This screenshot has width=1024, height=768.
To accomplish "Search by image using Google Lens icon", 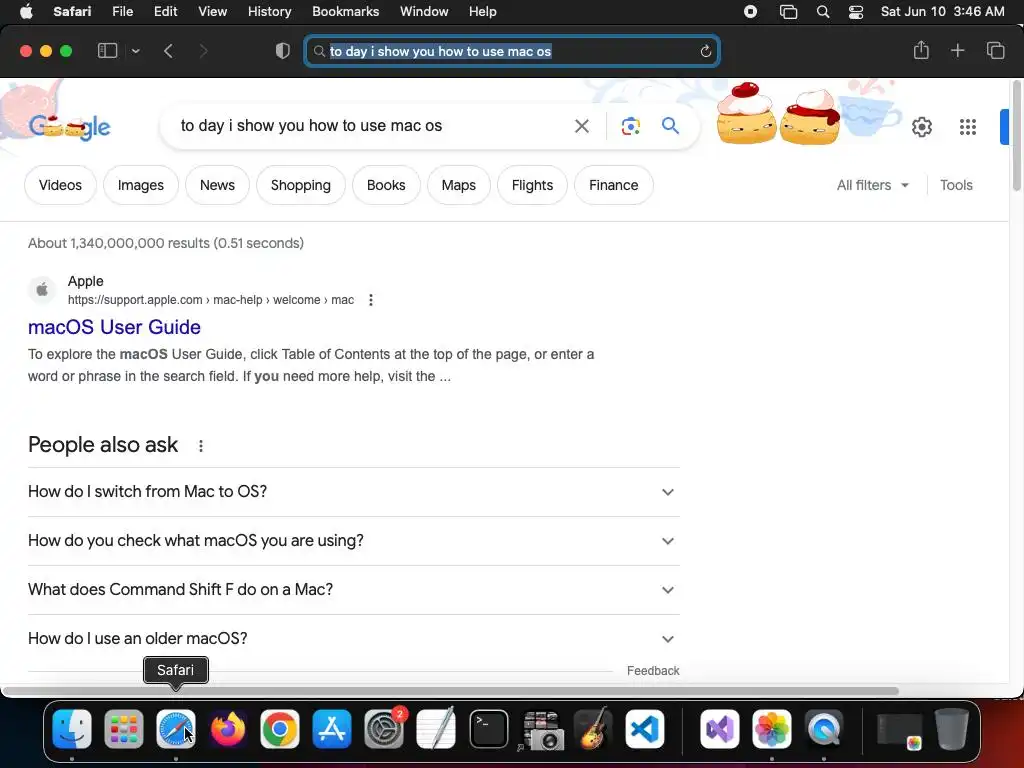I will (x=630, y=126).
